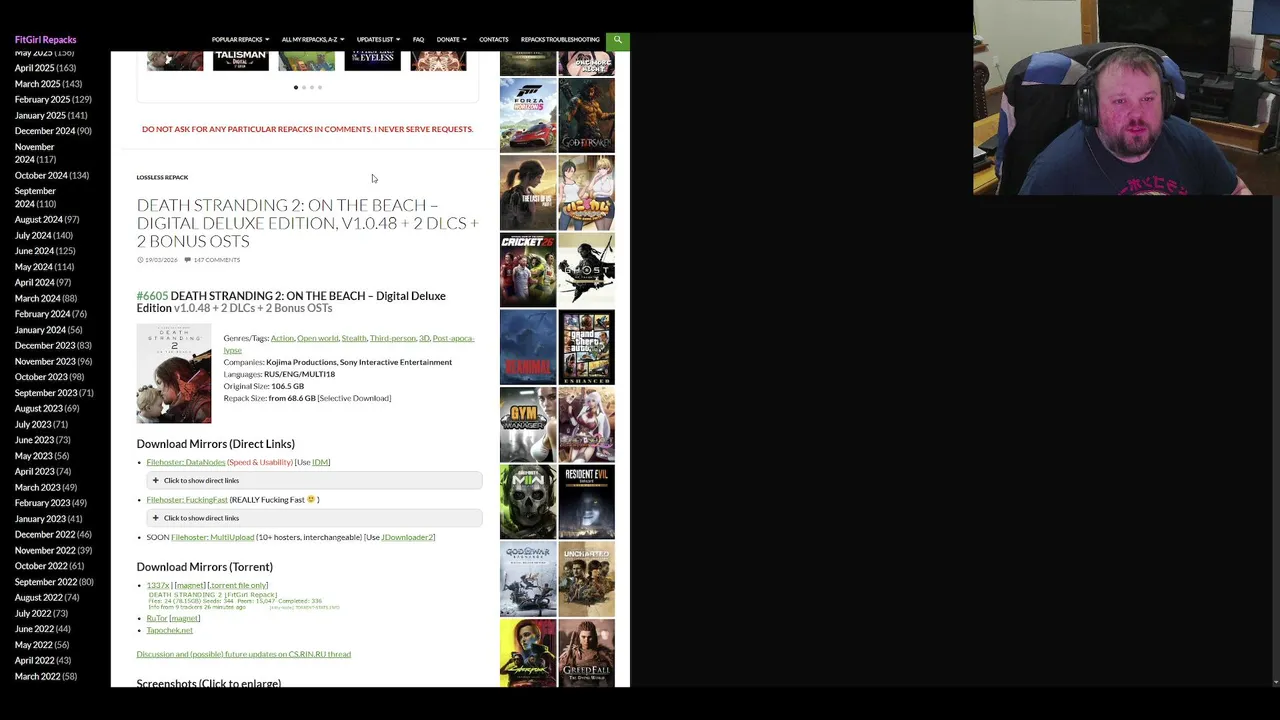Open the Cricket 26 cover thumbnail
1280x720 pixels.
click(528, 270)
